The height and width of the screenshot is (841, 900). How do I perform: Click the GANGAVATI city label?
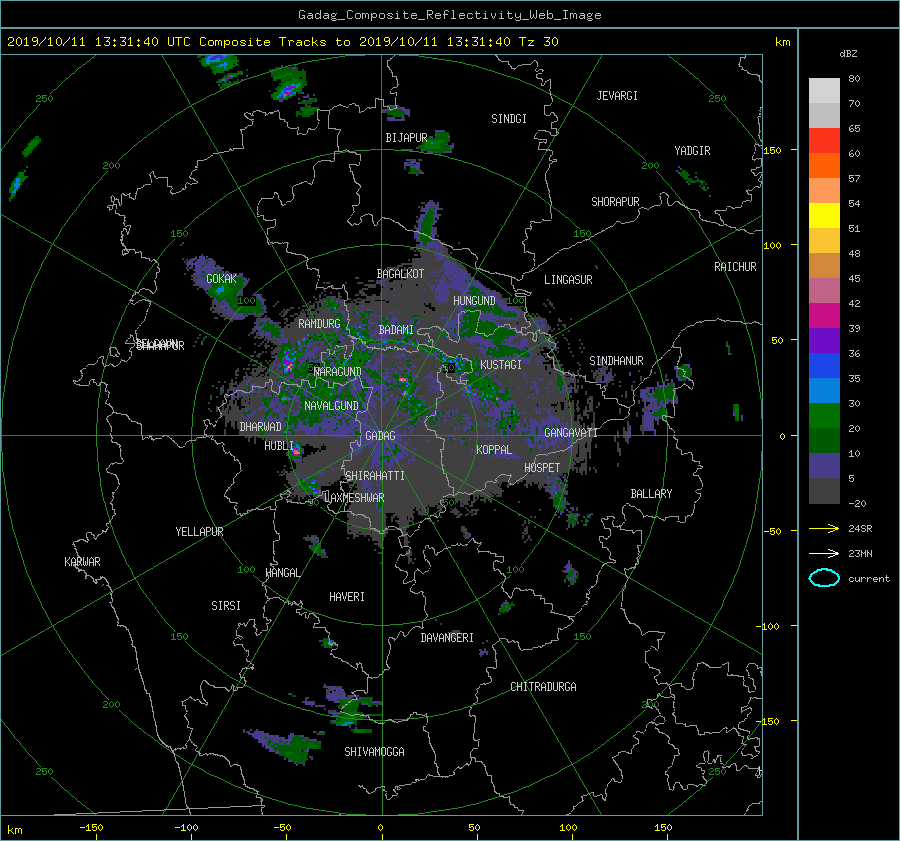(571, 432)
